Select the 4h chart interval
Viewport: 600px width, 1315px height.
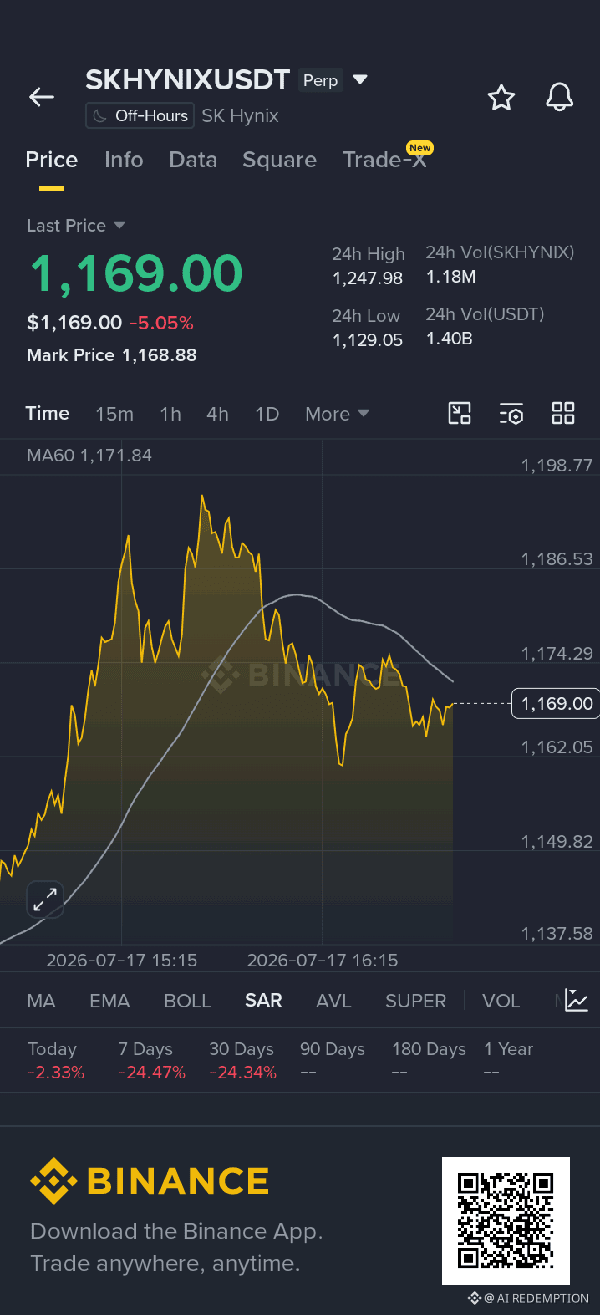[217, 414]
